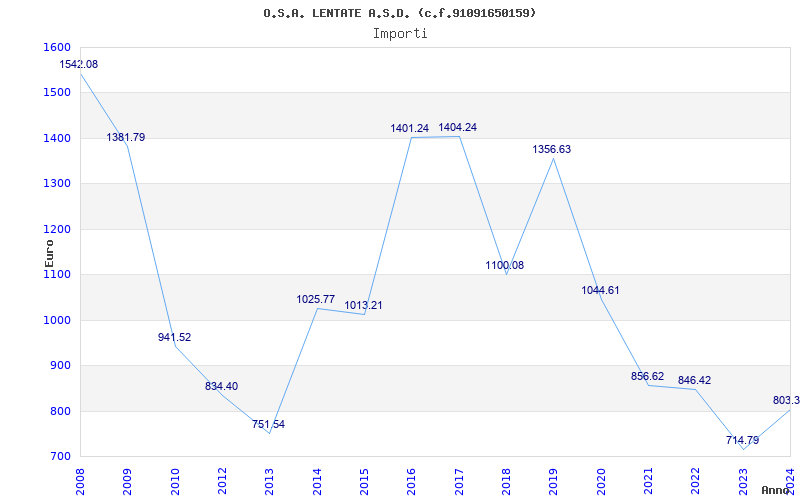Click the 2012 year label
Screen dimensions: 800x500
[222, 482]
